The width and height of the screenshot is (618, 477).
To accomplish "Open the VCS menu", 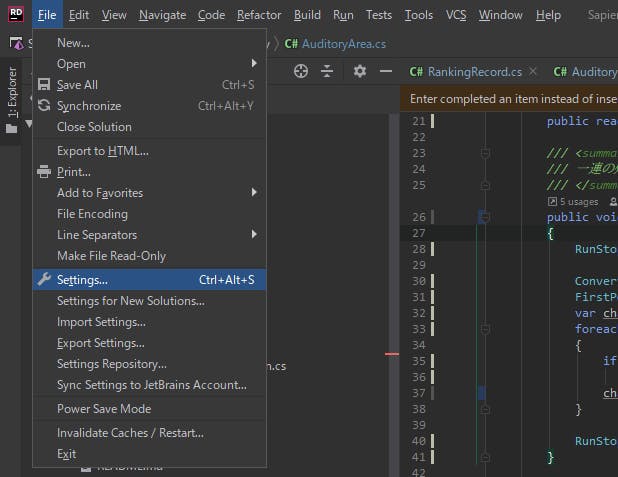I will click(456, 15).
